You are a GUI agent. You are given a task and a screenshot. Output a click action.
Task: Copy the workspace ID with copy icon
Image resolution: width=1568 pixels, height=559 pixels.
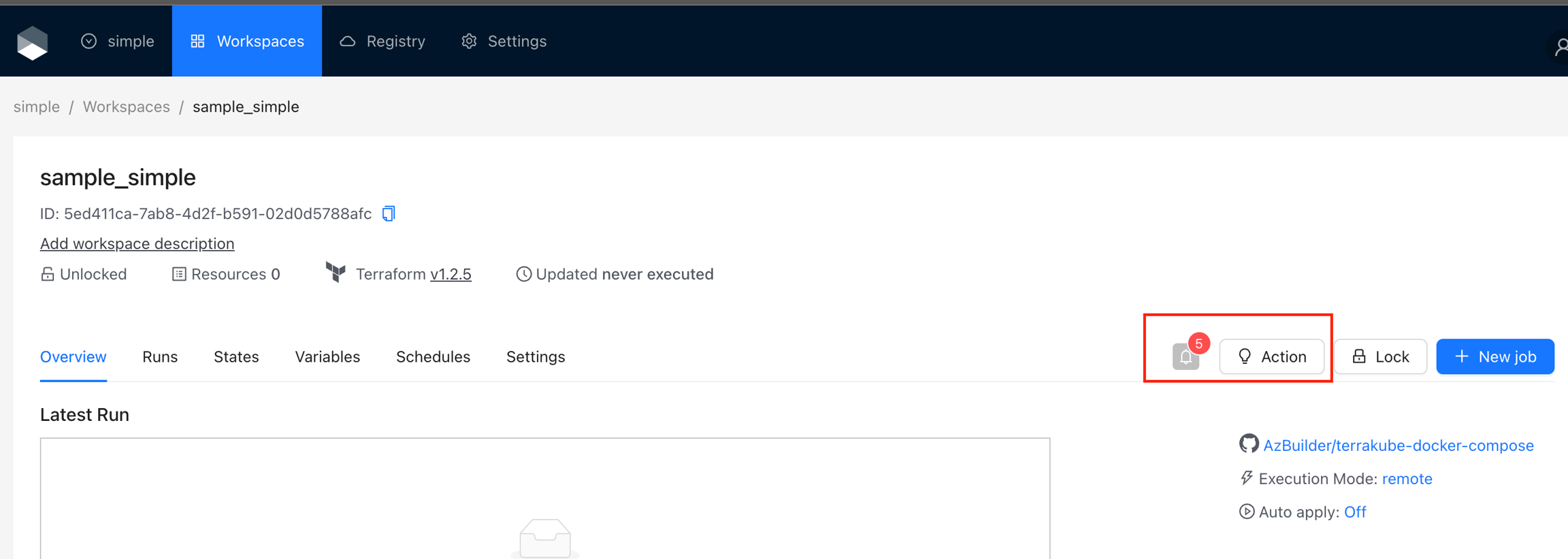(x=389, y=214)
